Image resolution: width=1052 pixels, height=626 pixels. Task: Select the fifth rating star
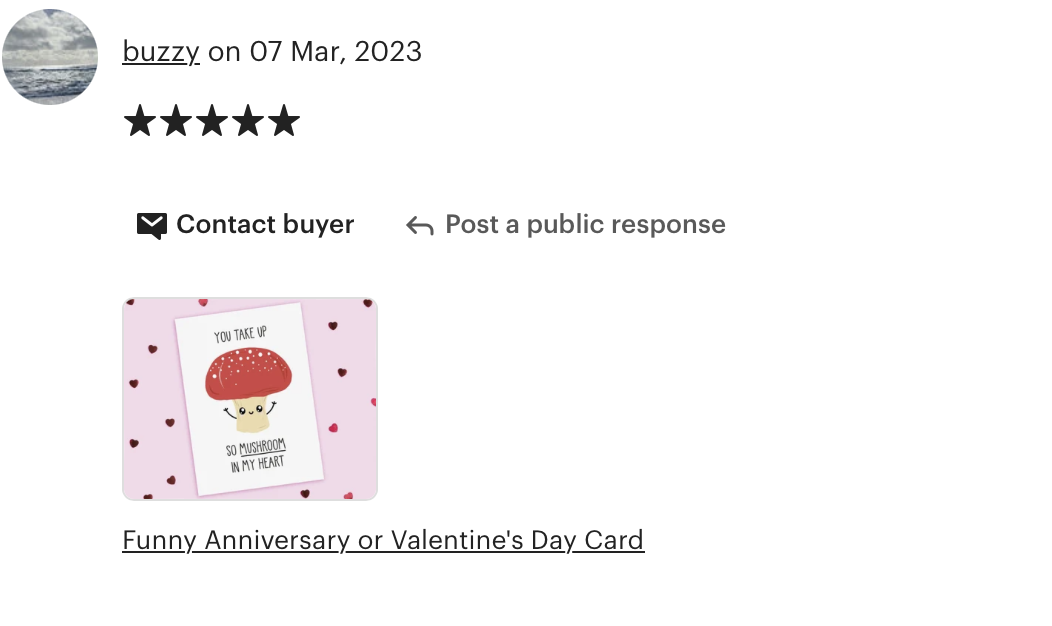point(284,121)
